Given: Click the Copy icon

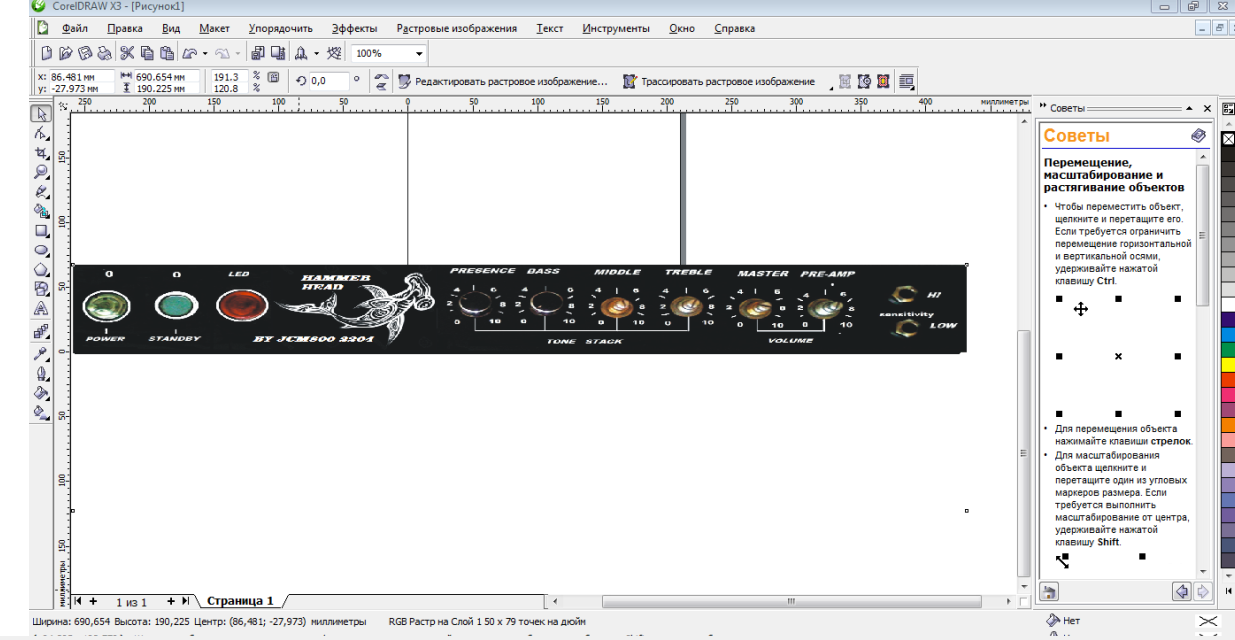Looking at the screenshot, I should [147, 53].
